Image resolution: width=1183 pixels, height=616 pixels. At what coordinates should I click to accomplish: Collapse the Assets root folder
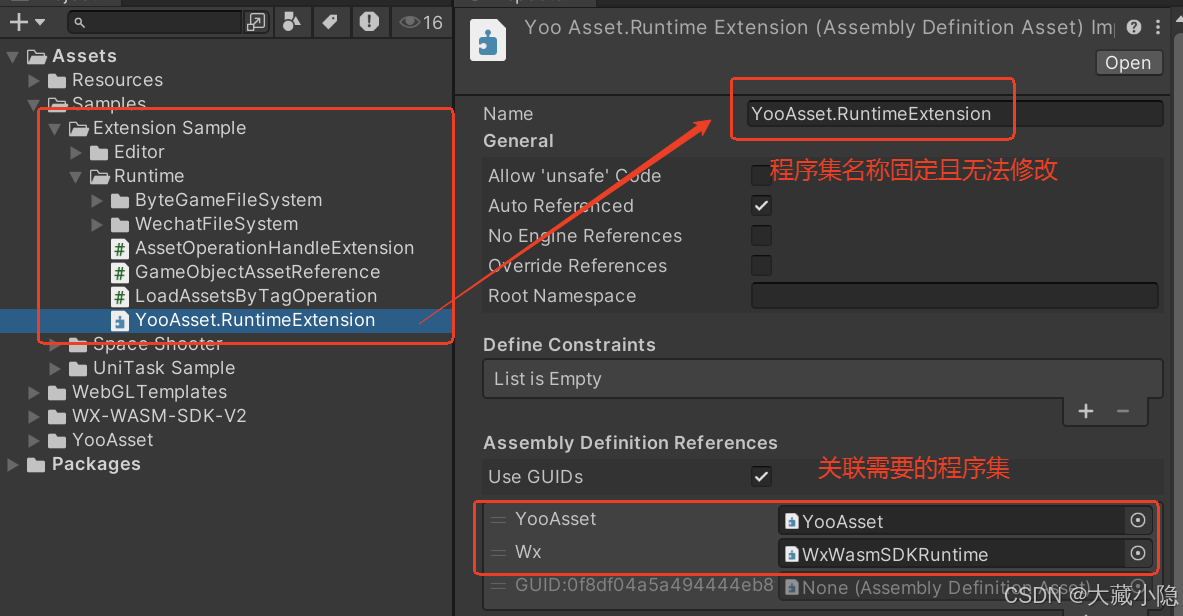tap(13, 57)
